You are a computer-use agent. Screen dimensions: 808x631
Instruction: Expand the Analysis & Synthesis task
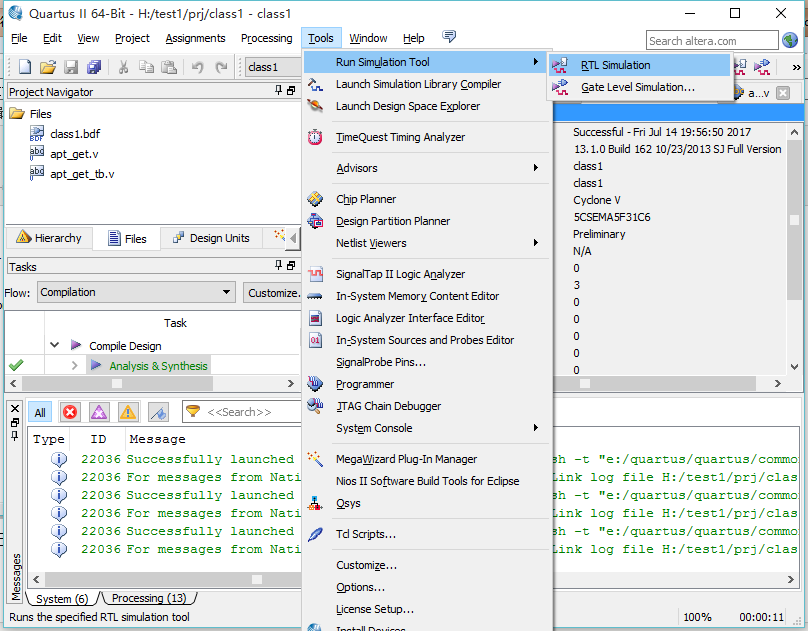pyautogui.click(x=75, y=366)
